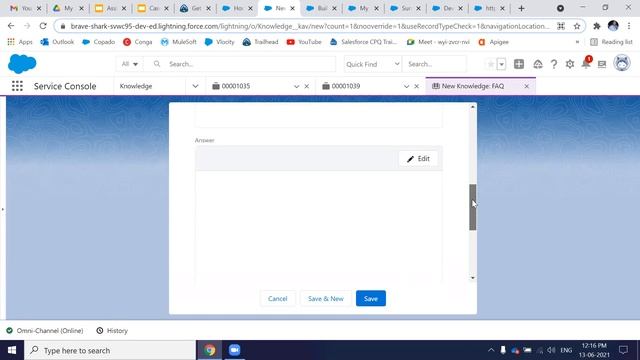Open the Favorites star icon
This screenshot has height=360, width=640.
coord(491,64)
